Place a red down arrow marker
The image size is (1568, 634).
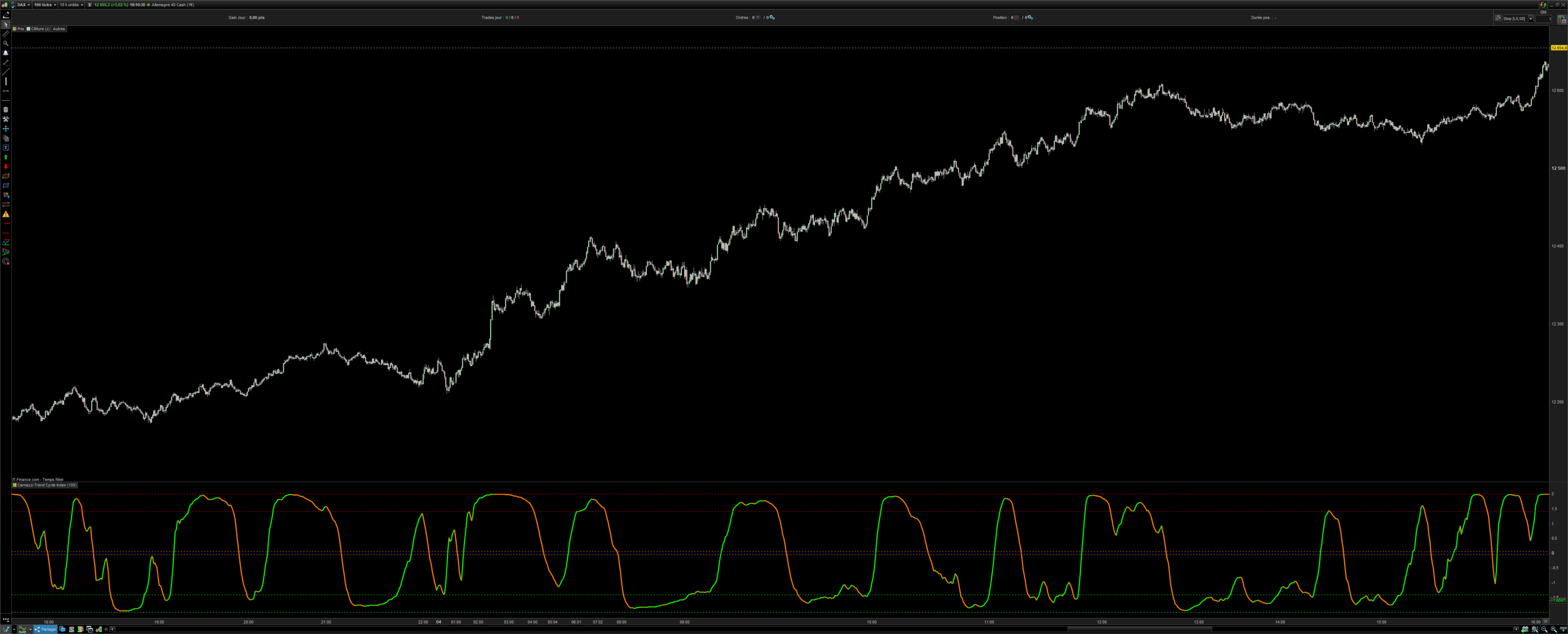point(5,166)
